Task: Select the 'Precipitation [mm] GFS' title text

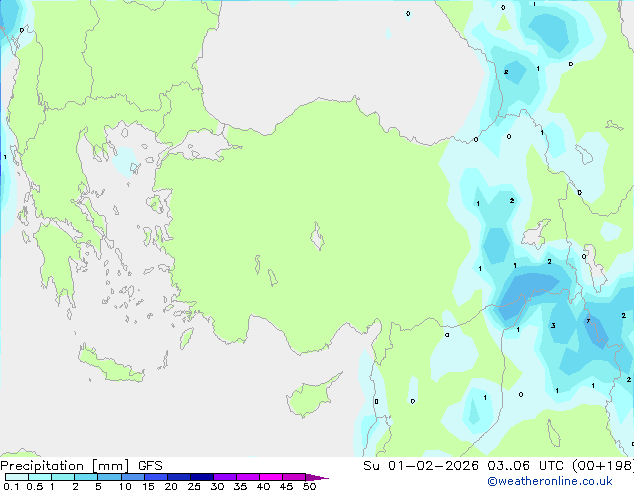Action: pyautogui.click(x=81, y=466)
